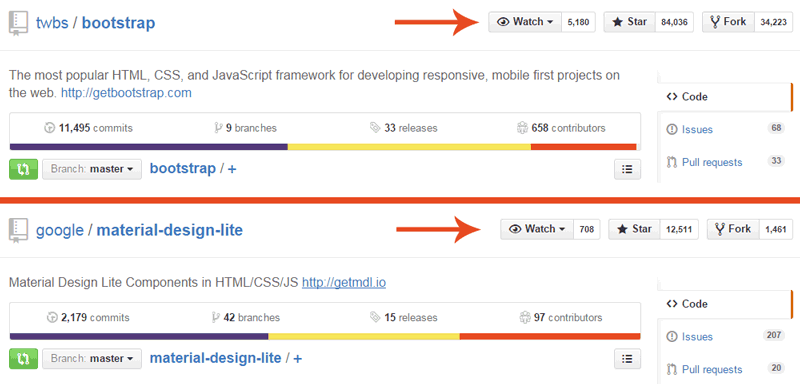Click the tag icon next to 33 releases
800x384 pixels.
(x=376, y=128)
